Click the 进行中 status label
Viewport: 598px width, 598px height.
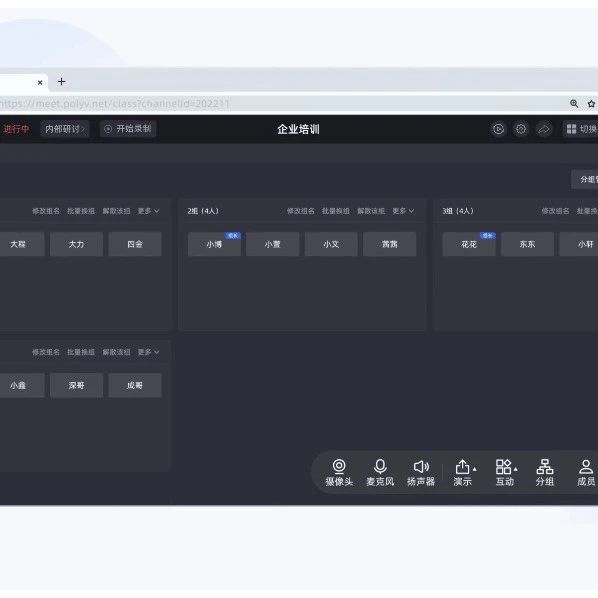coord(16,129)
